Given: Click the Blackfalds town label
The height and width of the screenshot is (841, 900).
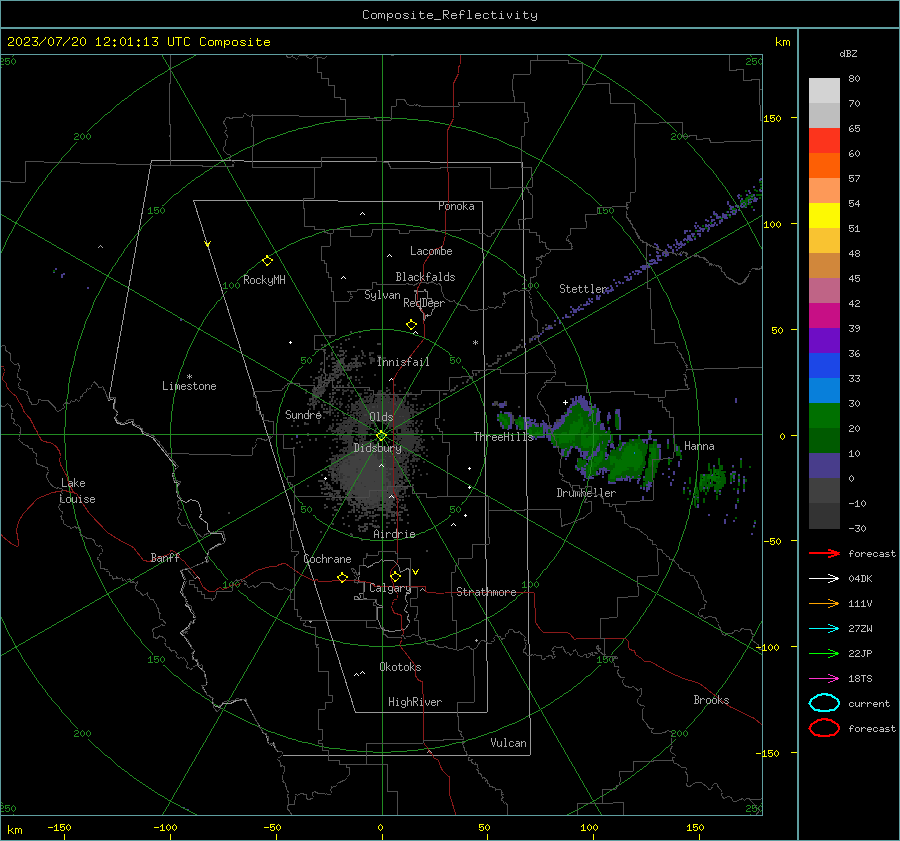Looking at the screenshot, I should [425, 277].
